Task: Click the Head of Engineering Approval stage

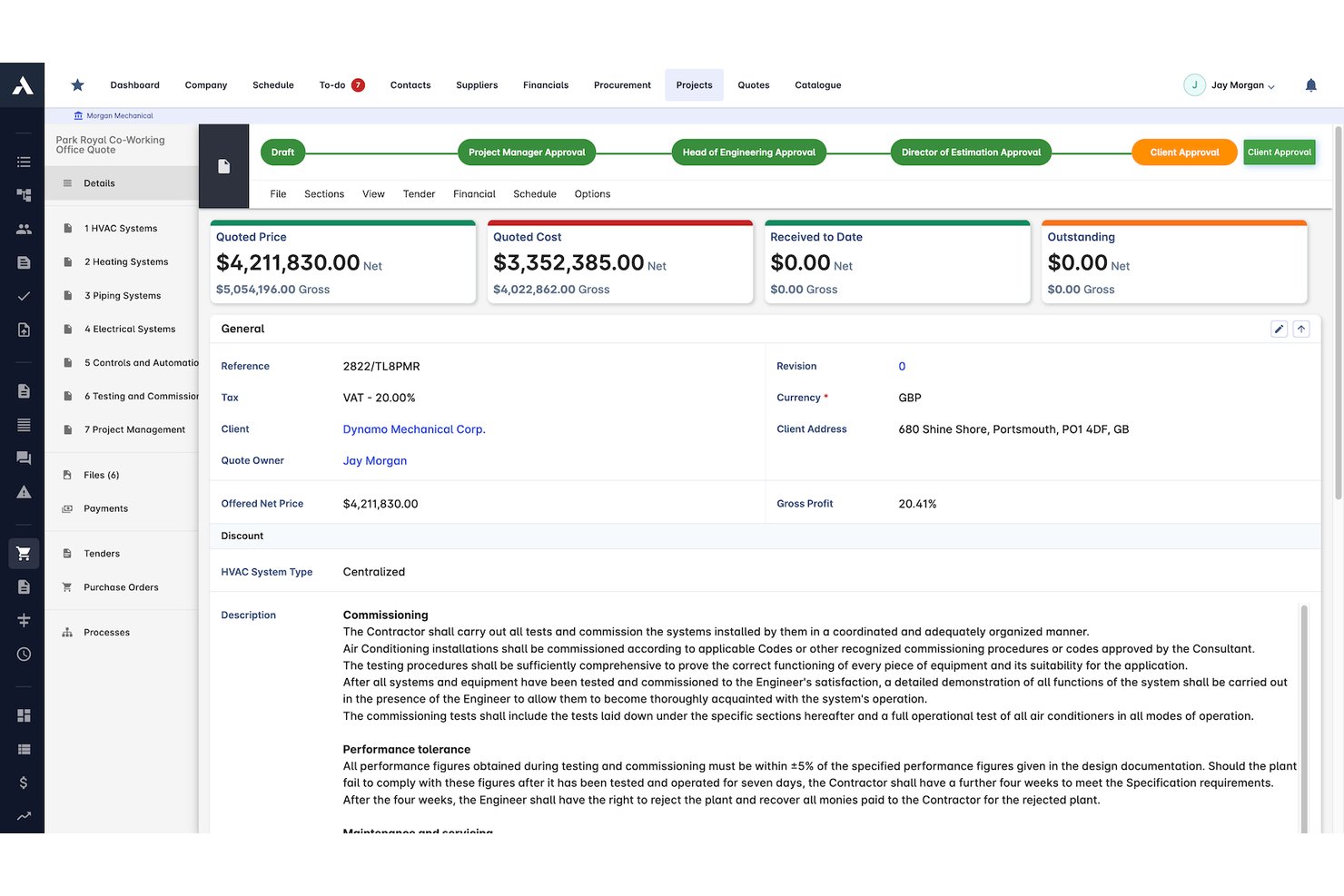Action: point(749,153)
